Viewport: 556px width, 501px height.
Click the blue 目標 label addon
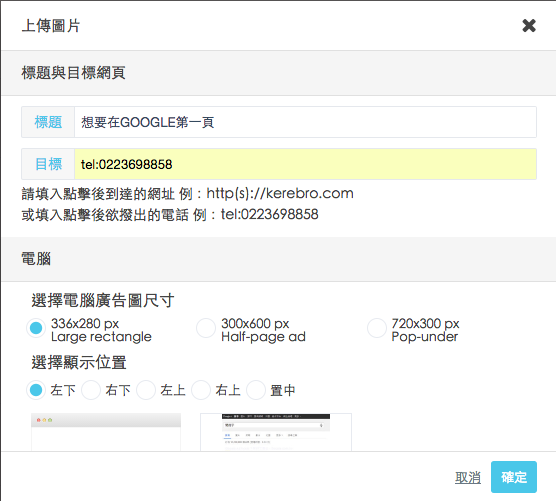tap(48, 164)
